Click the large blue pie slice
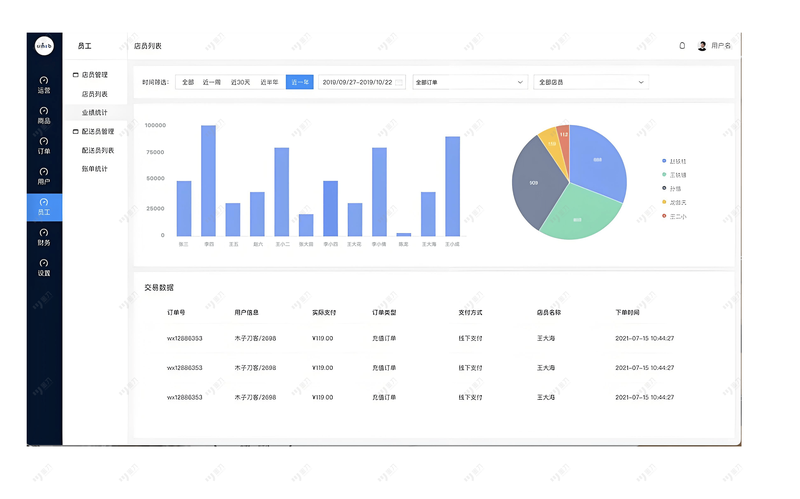 597,161
